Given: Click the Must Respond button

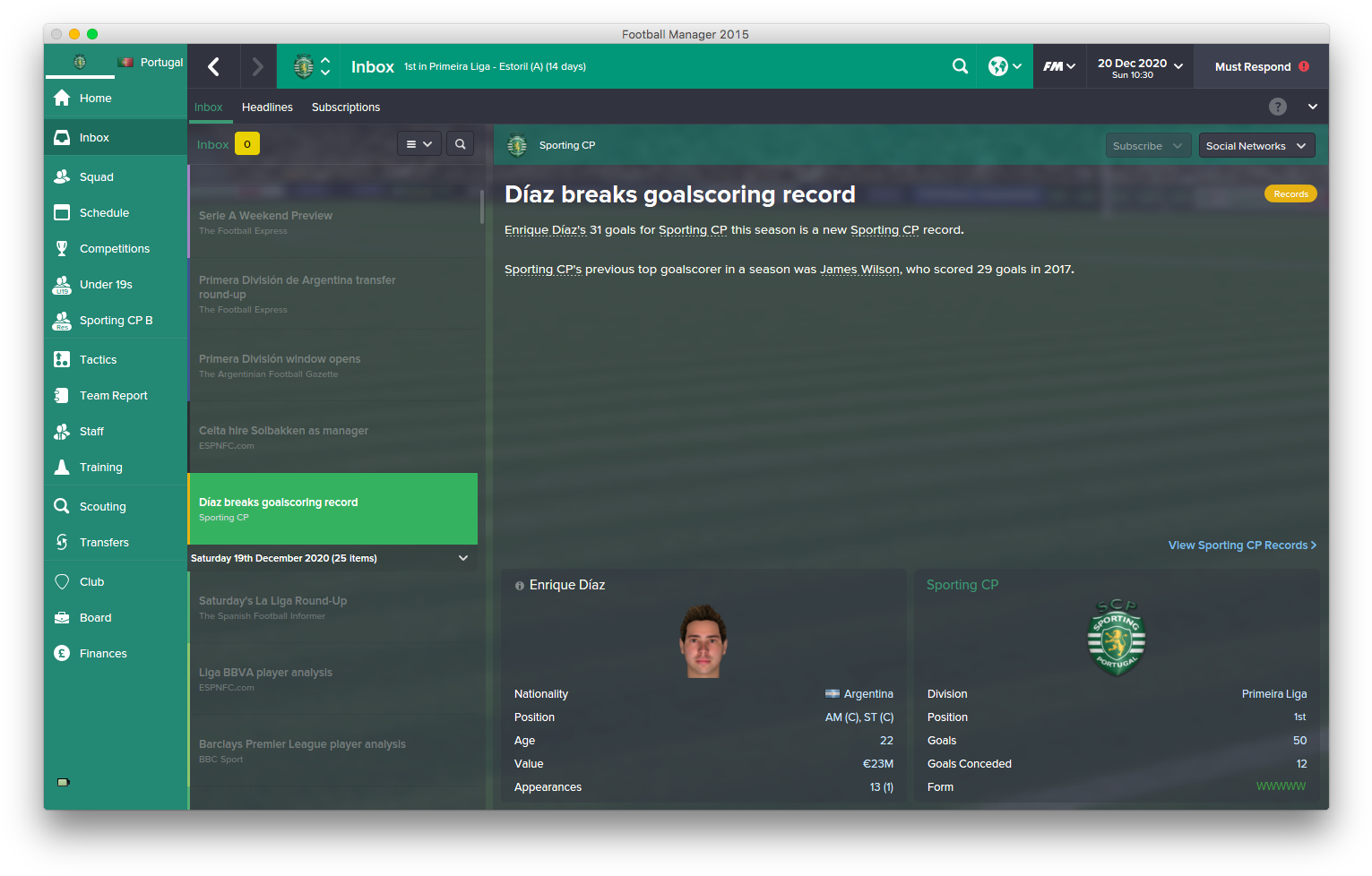Looking at the screenshot, I should [1262, 66].
